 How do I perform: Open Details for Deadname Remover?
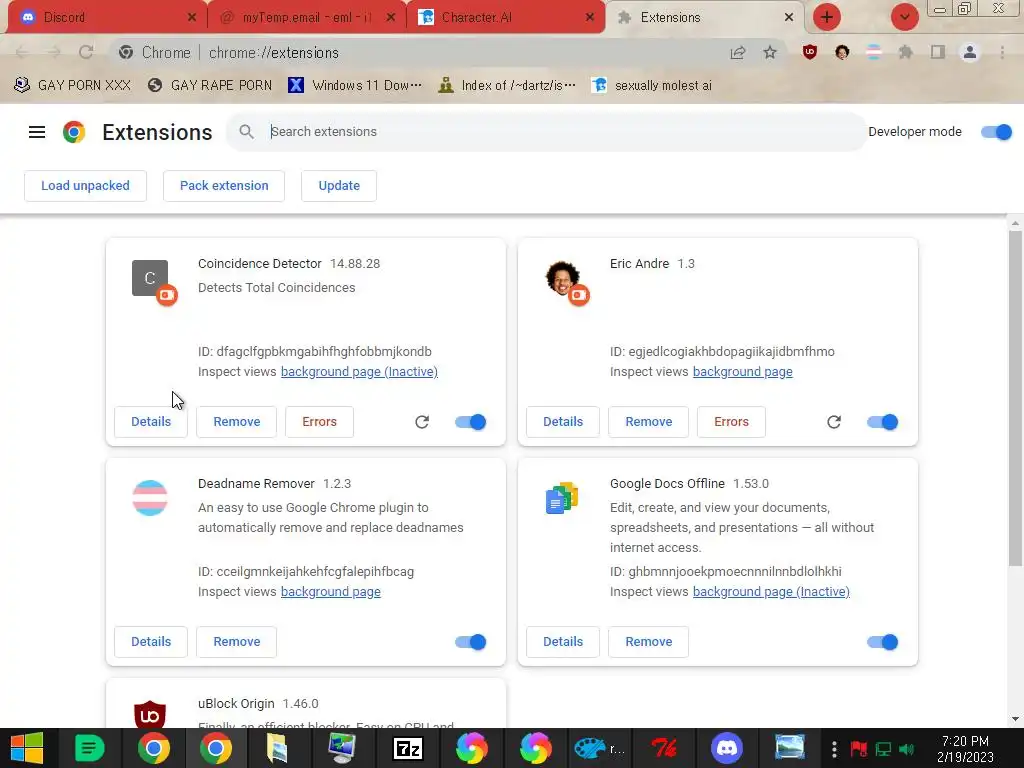151,642
